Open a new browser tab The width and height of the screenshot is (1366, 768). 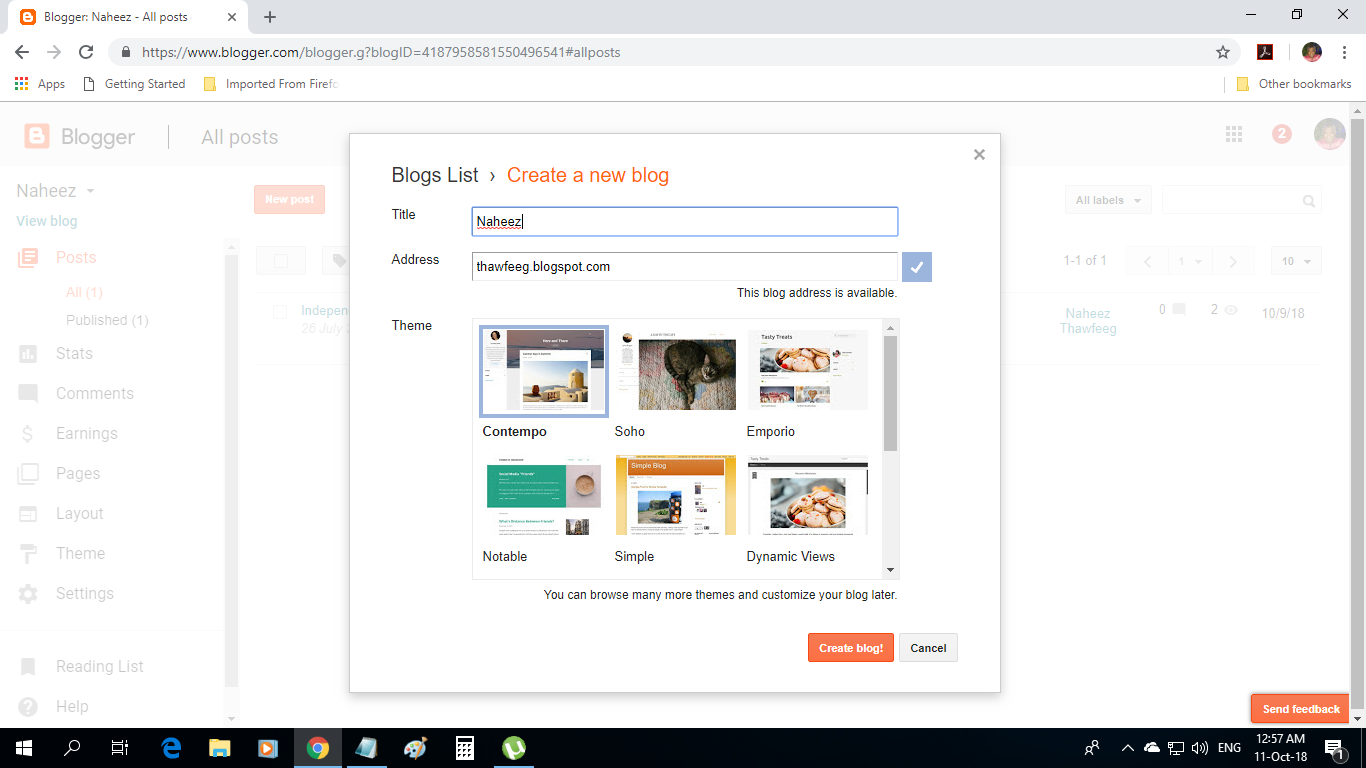tap(270, 17)
